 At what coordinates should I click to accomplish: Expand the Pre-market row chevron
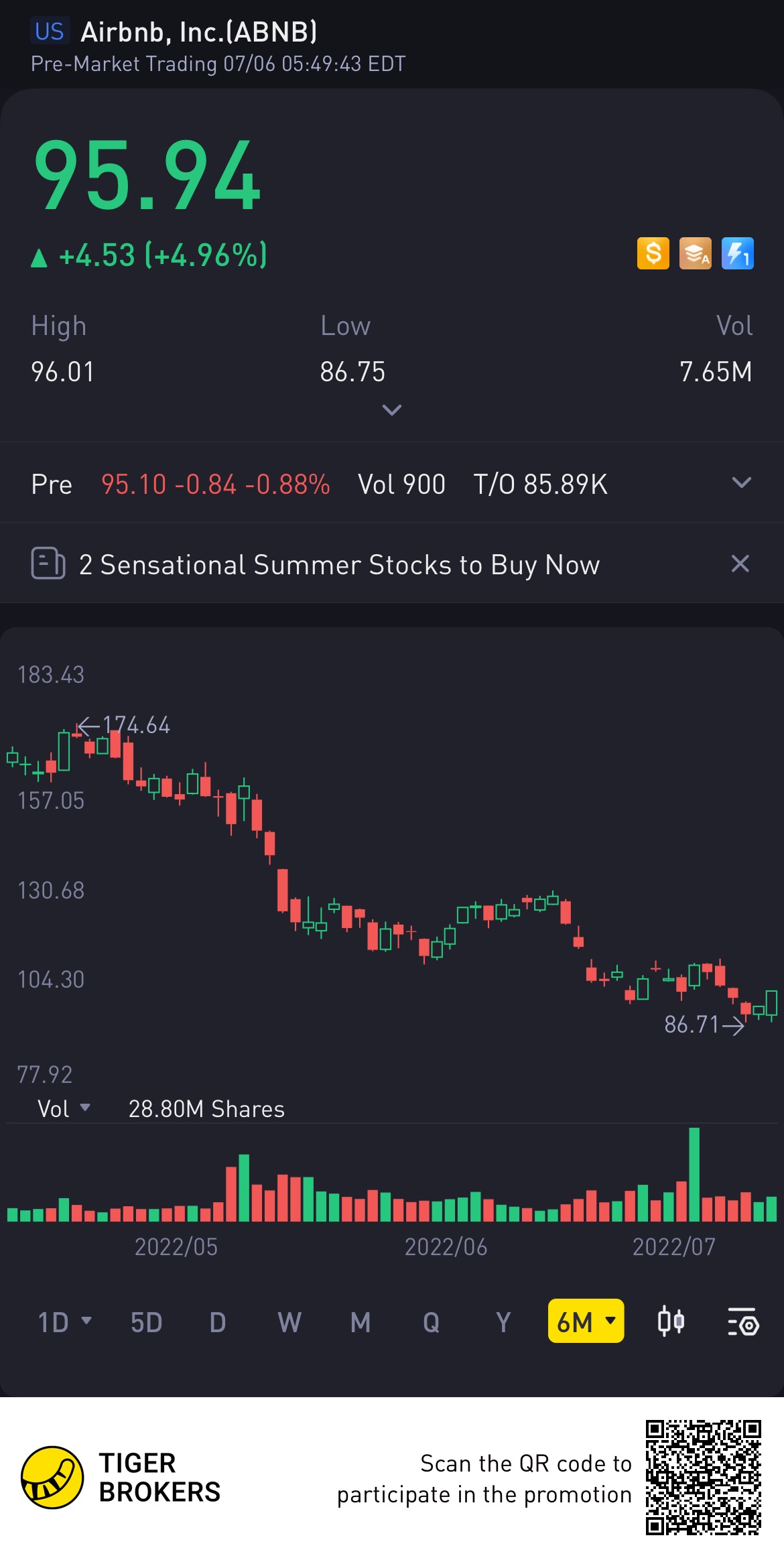[741, 483]
